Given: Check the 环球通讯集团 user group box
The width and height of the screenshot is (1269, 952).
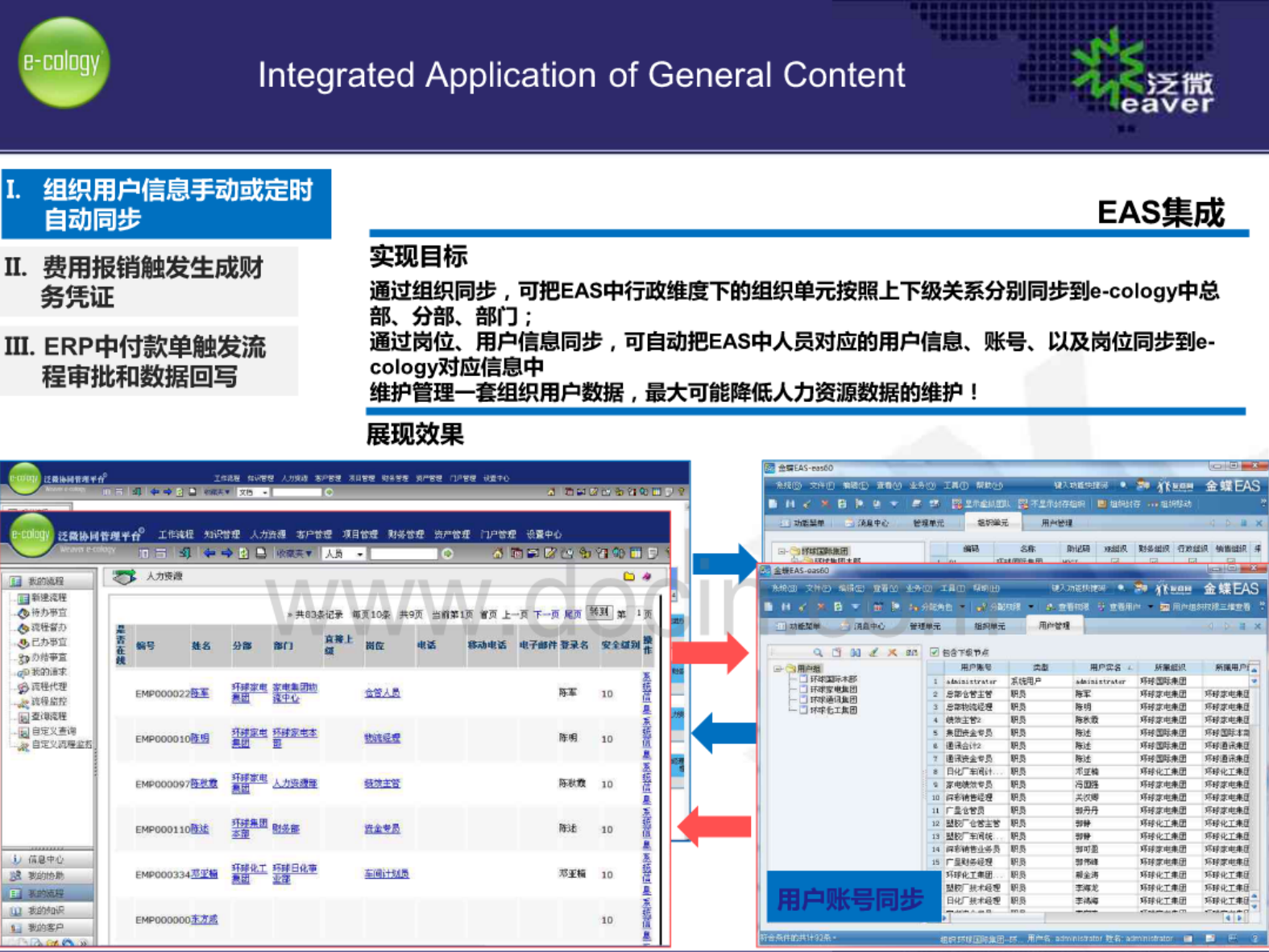Looking at the screenshot, I should point(804,700).
